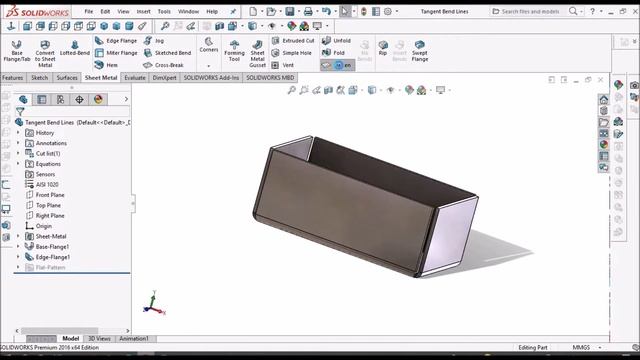
Task: Open the DisplayManager tab
Action: (x=98, y=99)
